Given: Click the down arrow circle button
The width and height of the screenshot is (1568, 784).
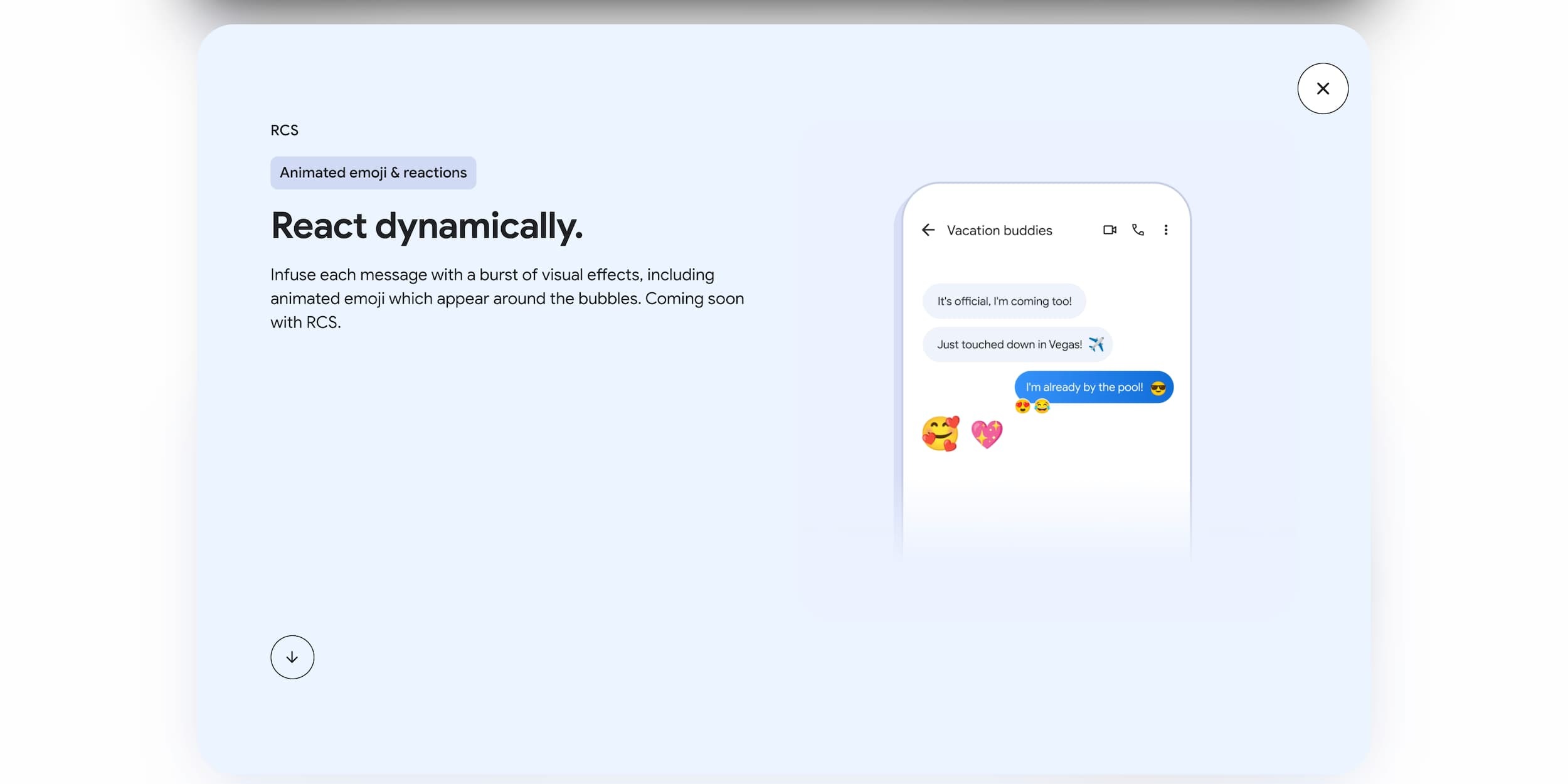Looking at the screenshot, I should (x=292, y=657).
